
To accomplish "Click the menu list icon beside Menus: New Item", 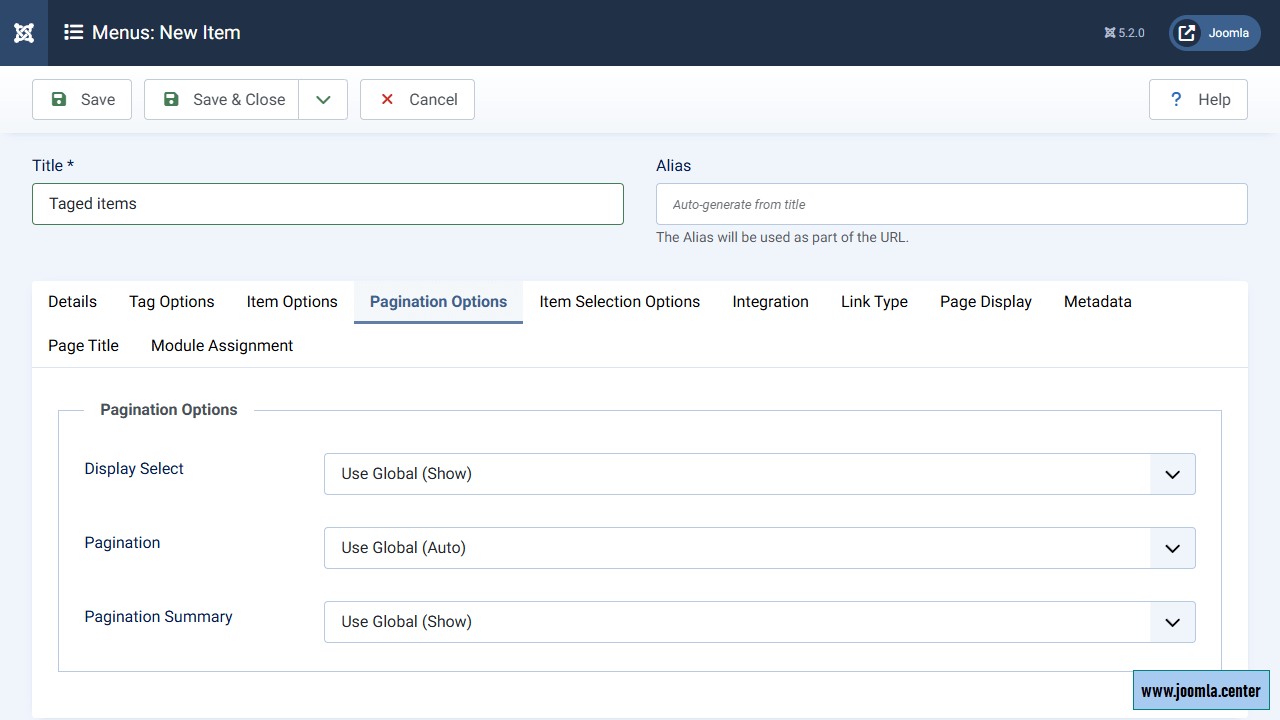I will point(73,33).
